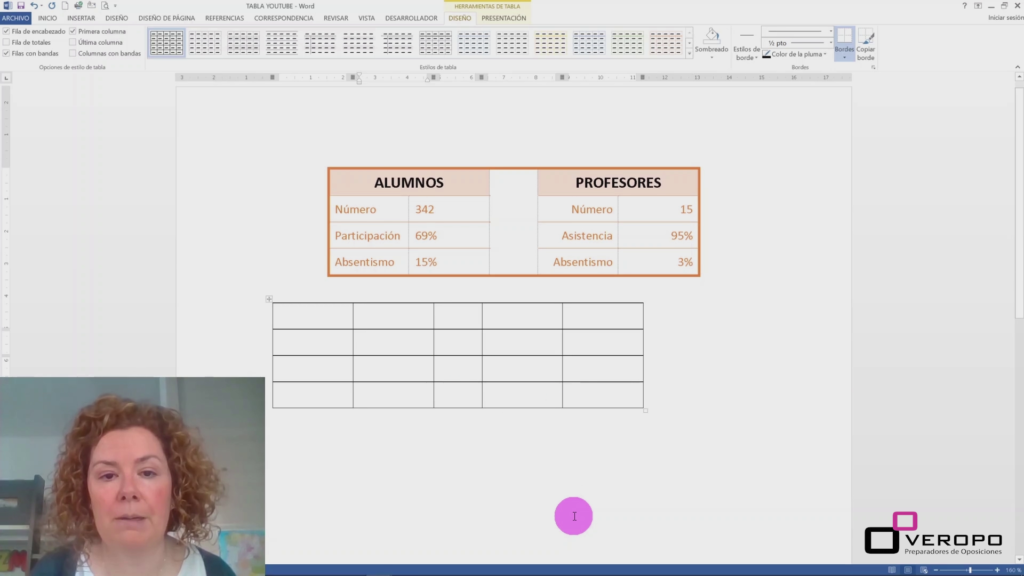Image resolution: width=1024 pixels, height=576 pixels.
Task: Open zoom dialog via 160% label
Action: pos(1013,570)
